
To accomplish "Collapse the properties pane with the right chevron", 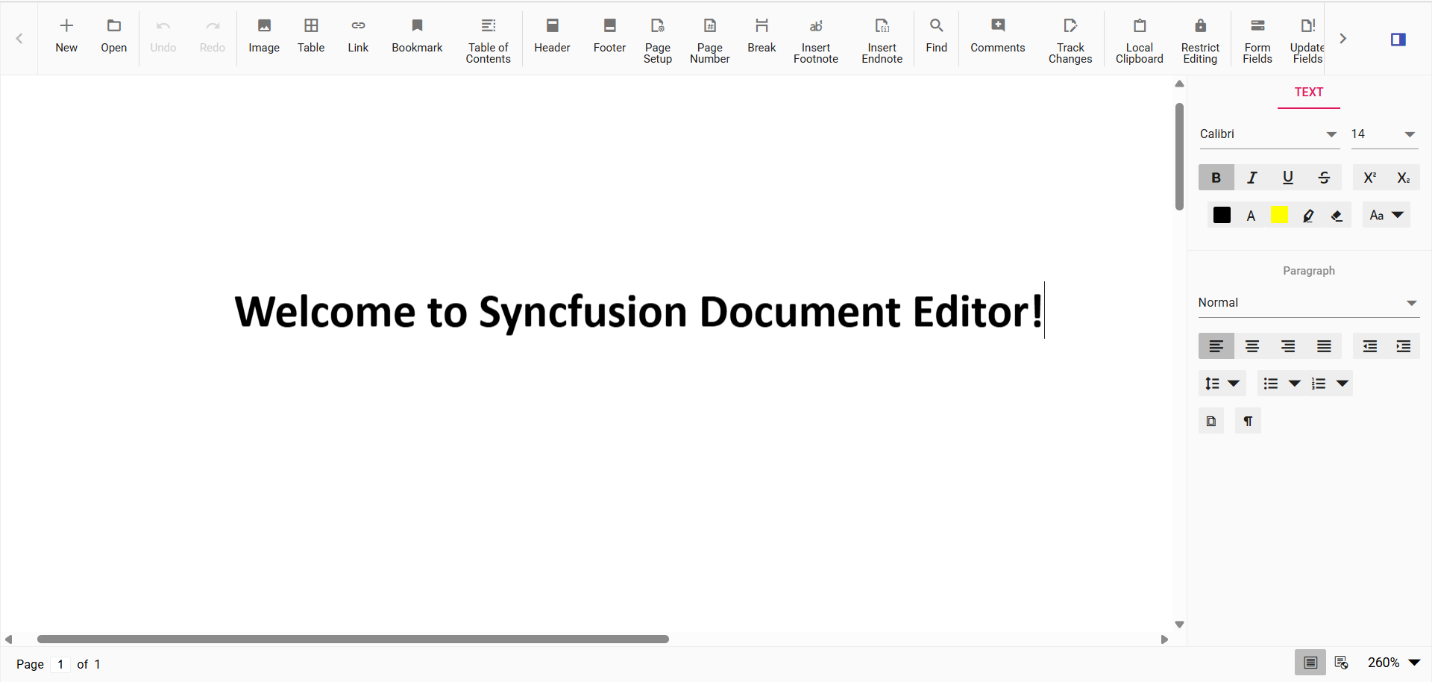I will pos(1343,38).
